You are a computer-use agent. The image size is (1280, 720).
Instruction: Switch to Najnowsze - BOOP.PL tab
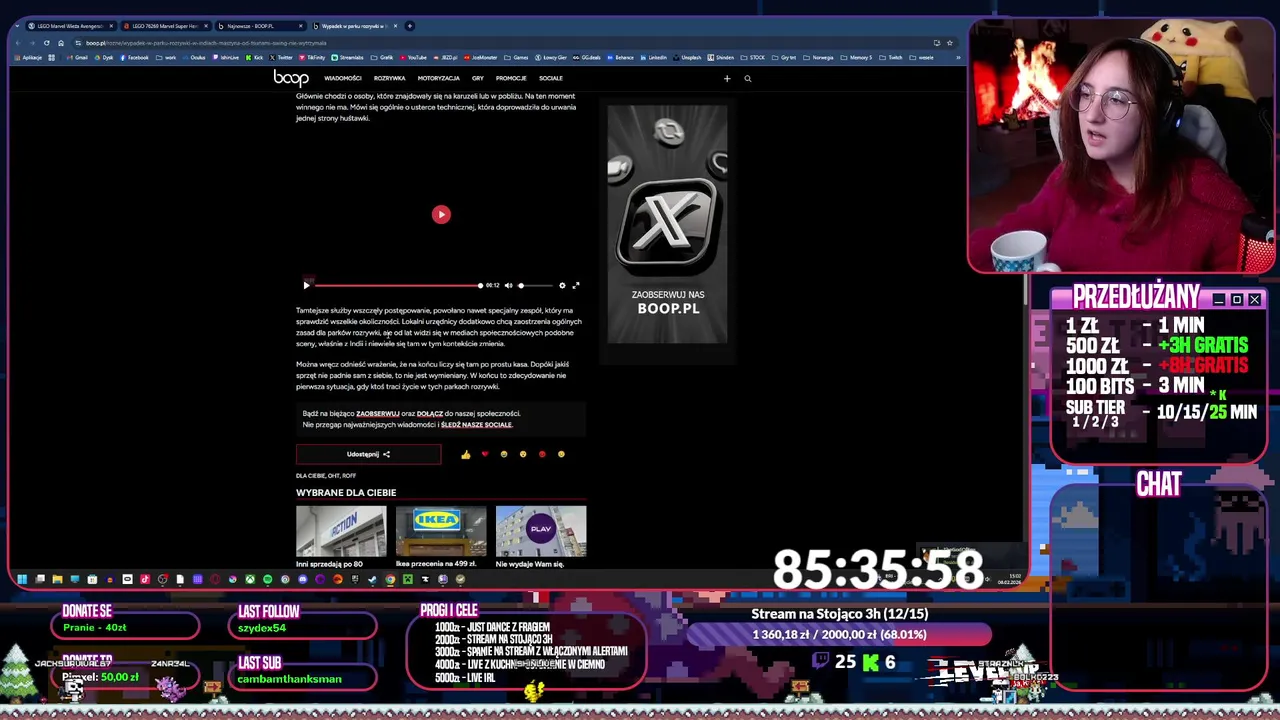pyautogui.click(x=259, y=26)
